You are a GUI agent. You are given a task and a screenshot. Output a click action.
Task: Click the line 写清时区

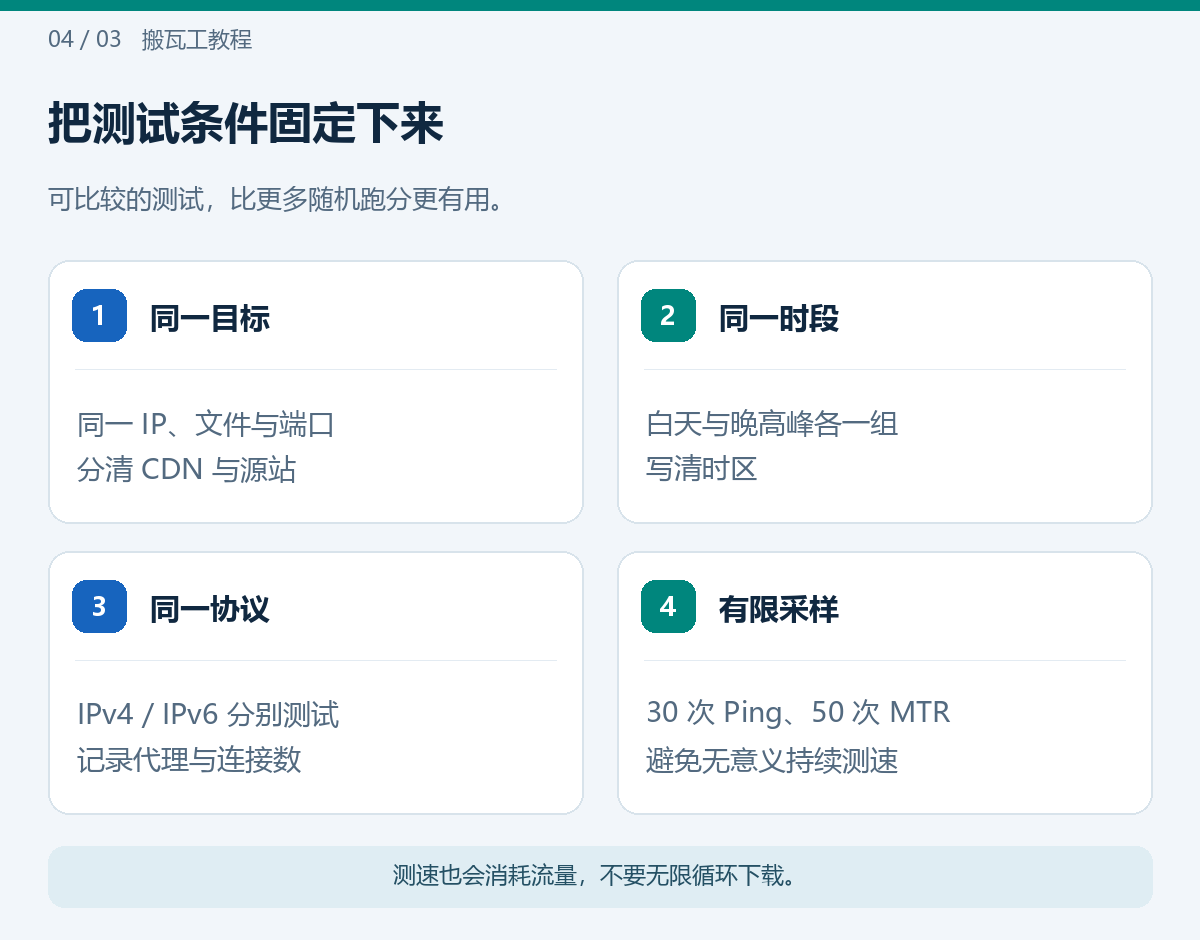[702, 469]
